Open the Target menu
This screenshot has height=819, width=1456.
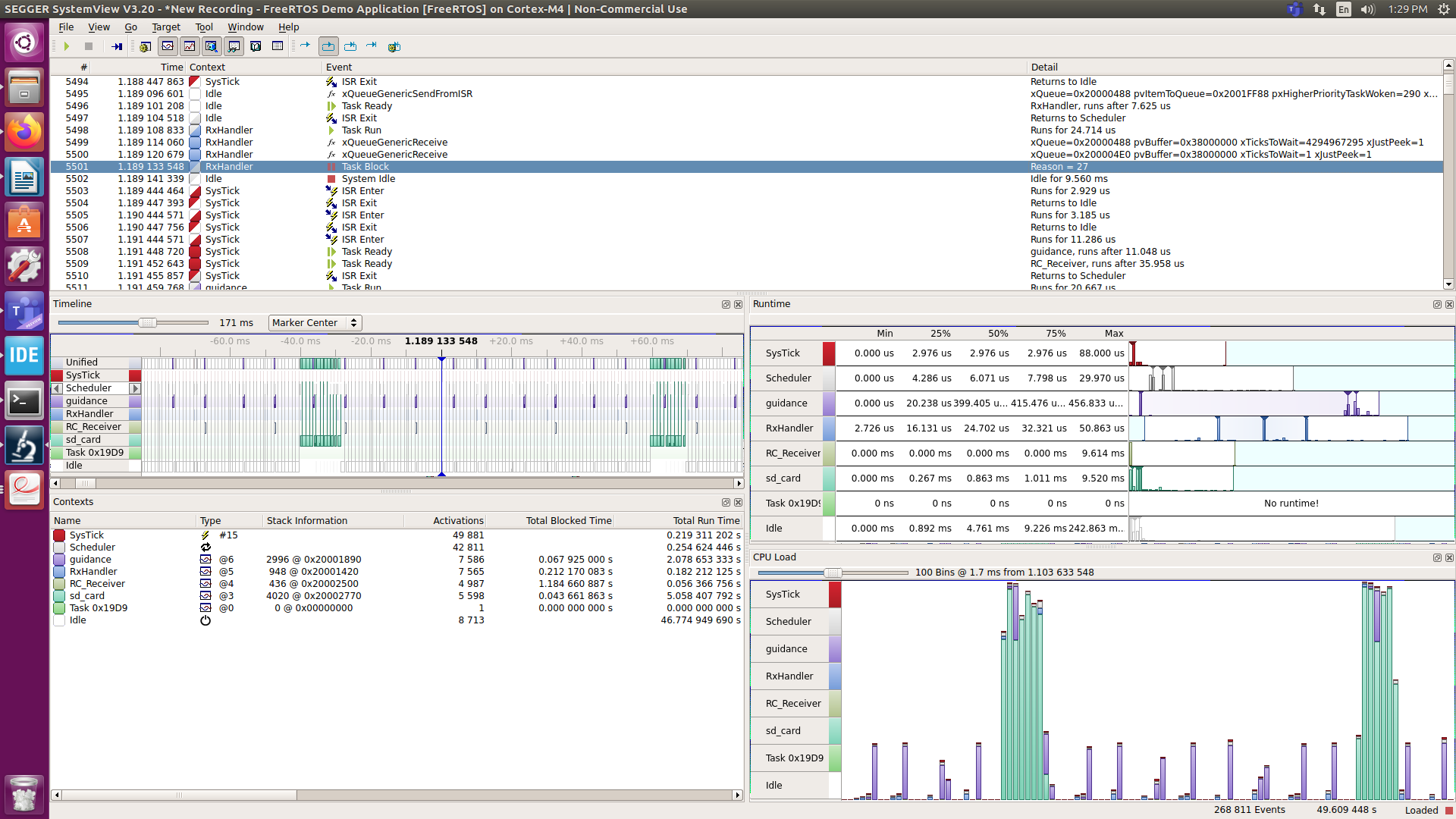tap(166, 27)
